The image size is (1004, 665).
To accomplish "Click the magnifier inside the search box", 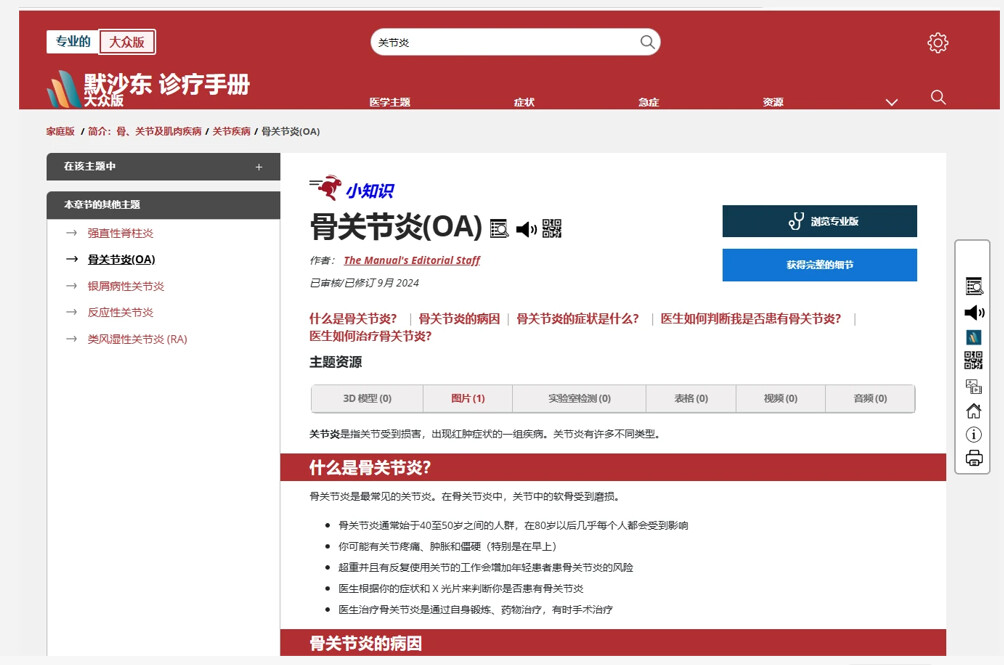I will [x=647, y=42].
